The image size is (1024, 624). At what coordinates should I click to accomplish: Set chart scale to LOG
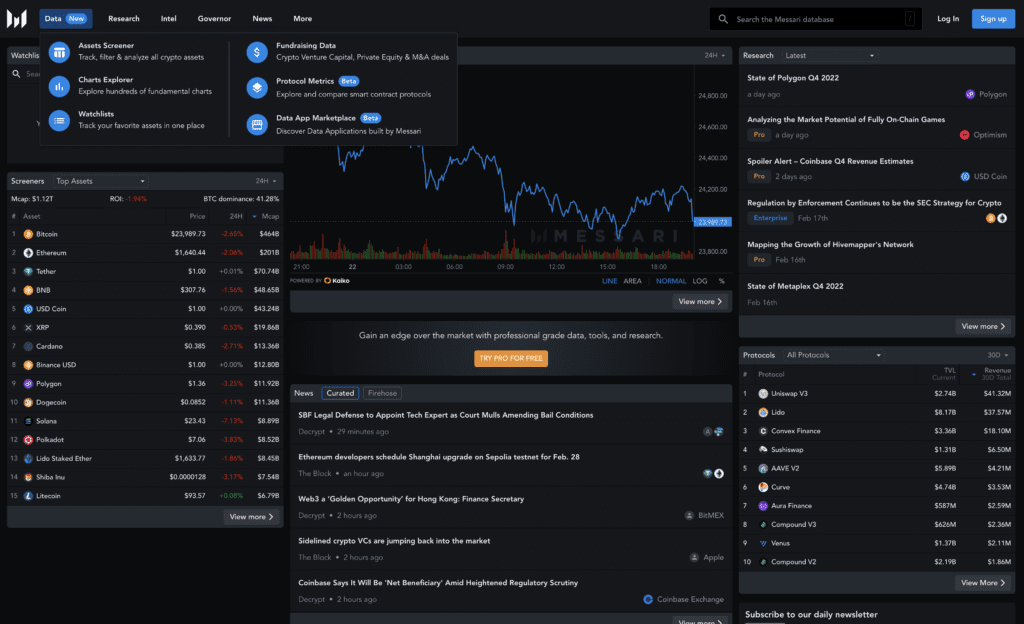coord(700,281)
